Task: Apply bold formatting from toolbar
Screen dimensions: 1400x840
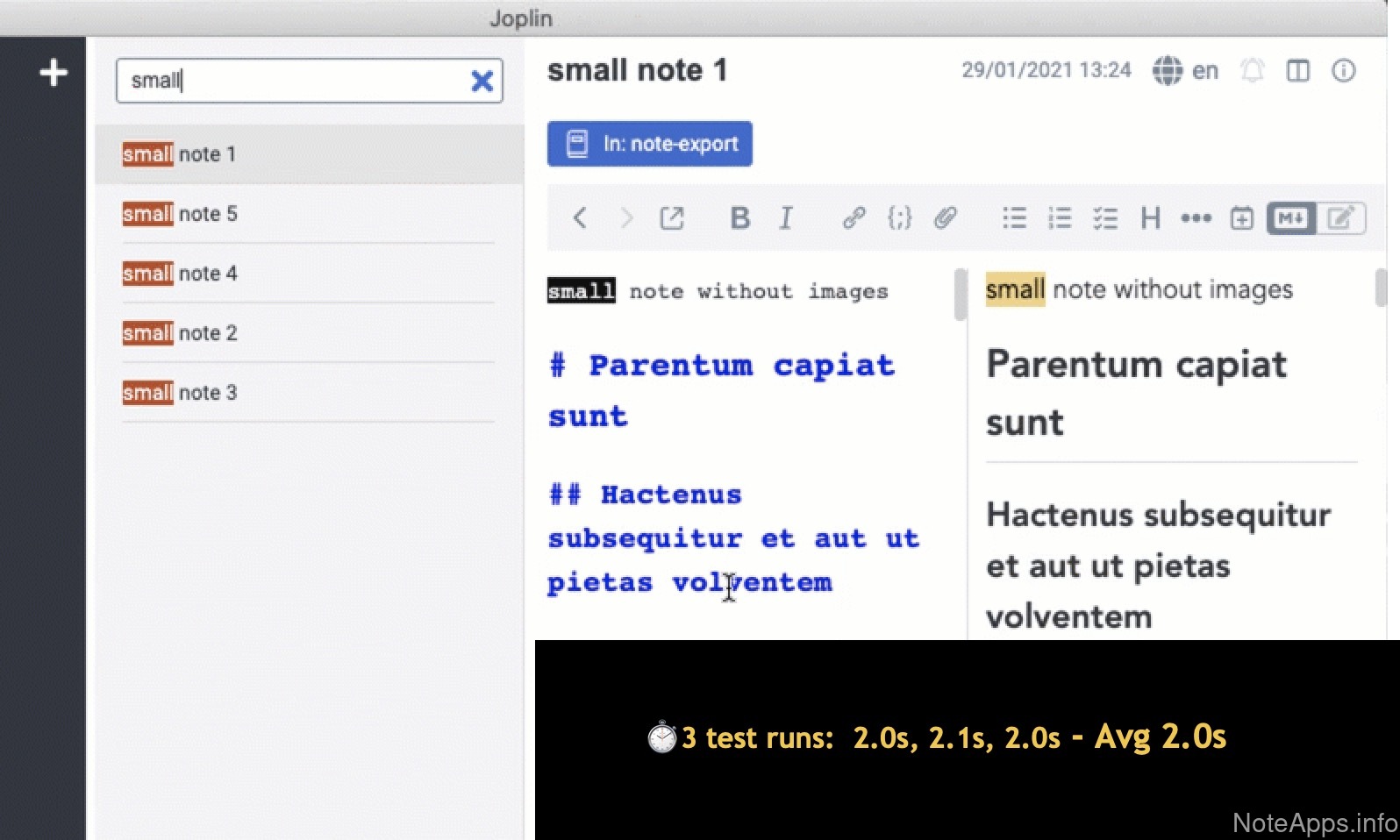Action: (739, 218)
